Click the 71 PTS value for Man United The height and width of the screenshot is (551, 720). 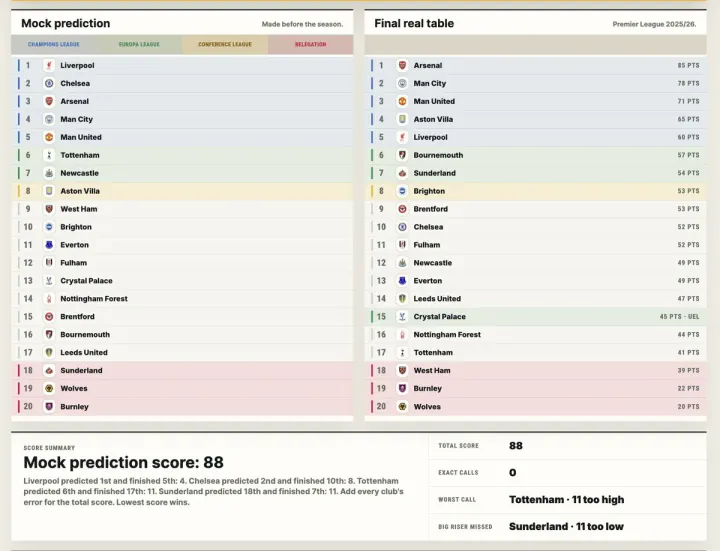pyautogui.click(x=688, y=101)
